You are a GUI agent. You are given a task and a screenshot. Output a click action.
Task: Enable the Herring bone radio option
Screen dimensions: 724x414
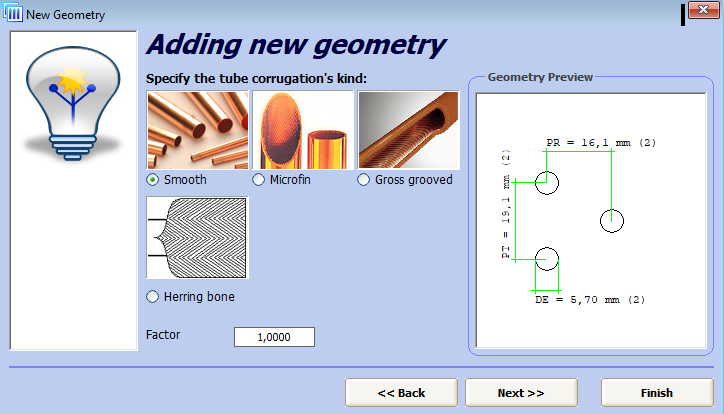[x=152, y=296]
